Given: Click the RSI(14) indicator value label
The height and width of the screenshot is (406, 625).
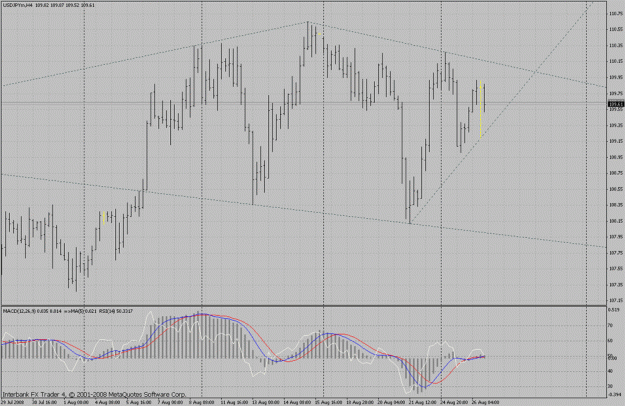Looking at the screenshot, I should [x=116, y=311].
